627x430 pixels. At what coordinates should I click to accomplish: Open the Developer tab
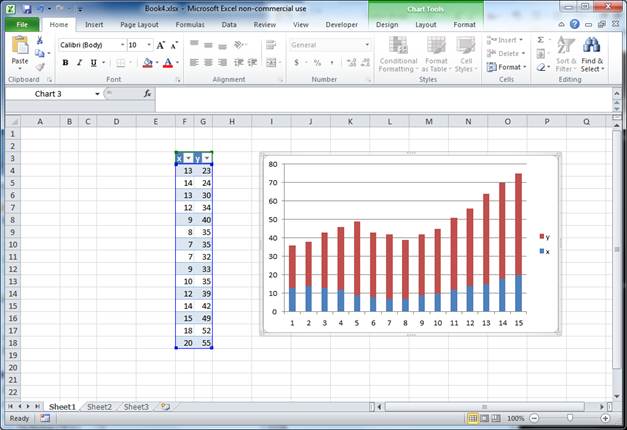(x=341, y=24)
